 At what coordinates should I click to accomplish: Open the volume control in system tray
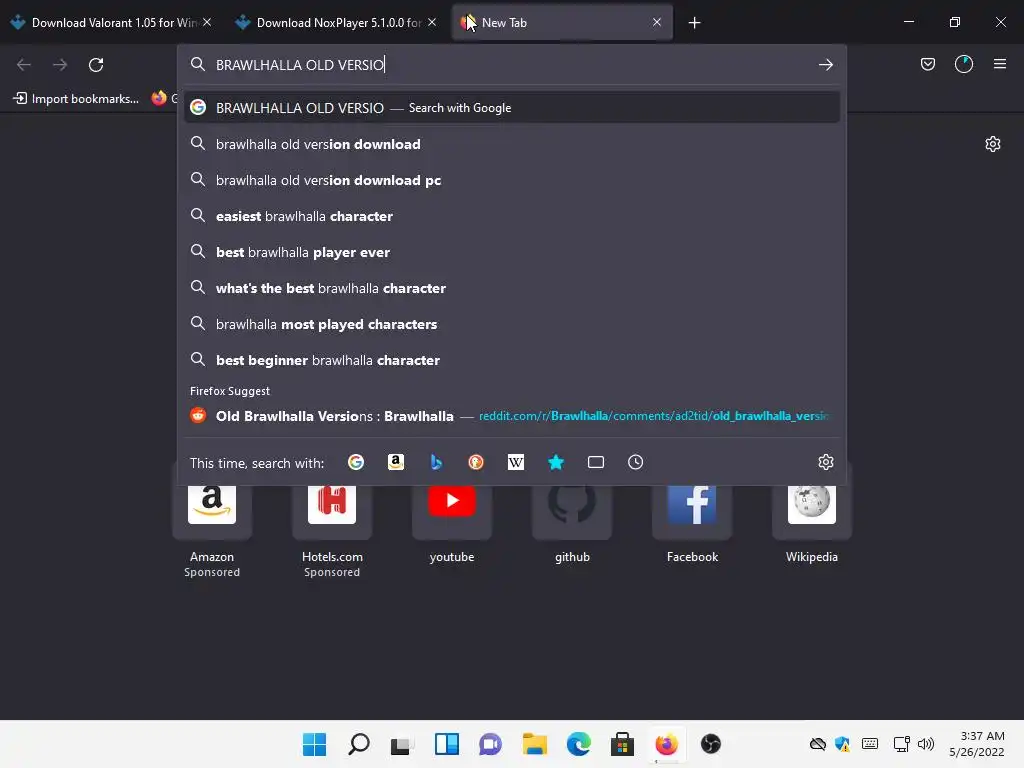tap(926, 744)
